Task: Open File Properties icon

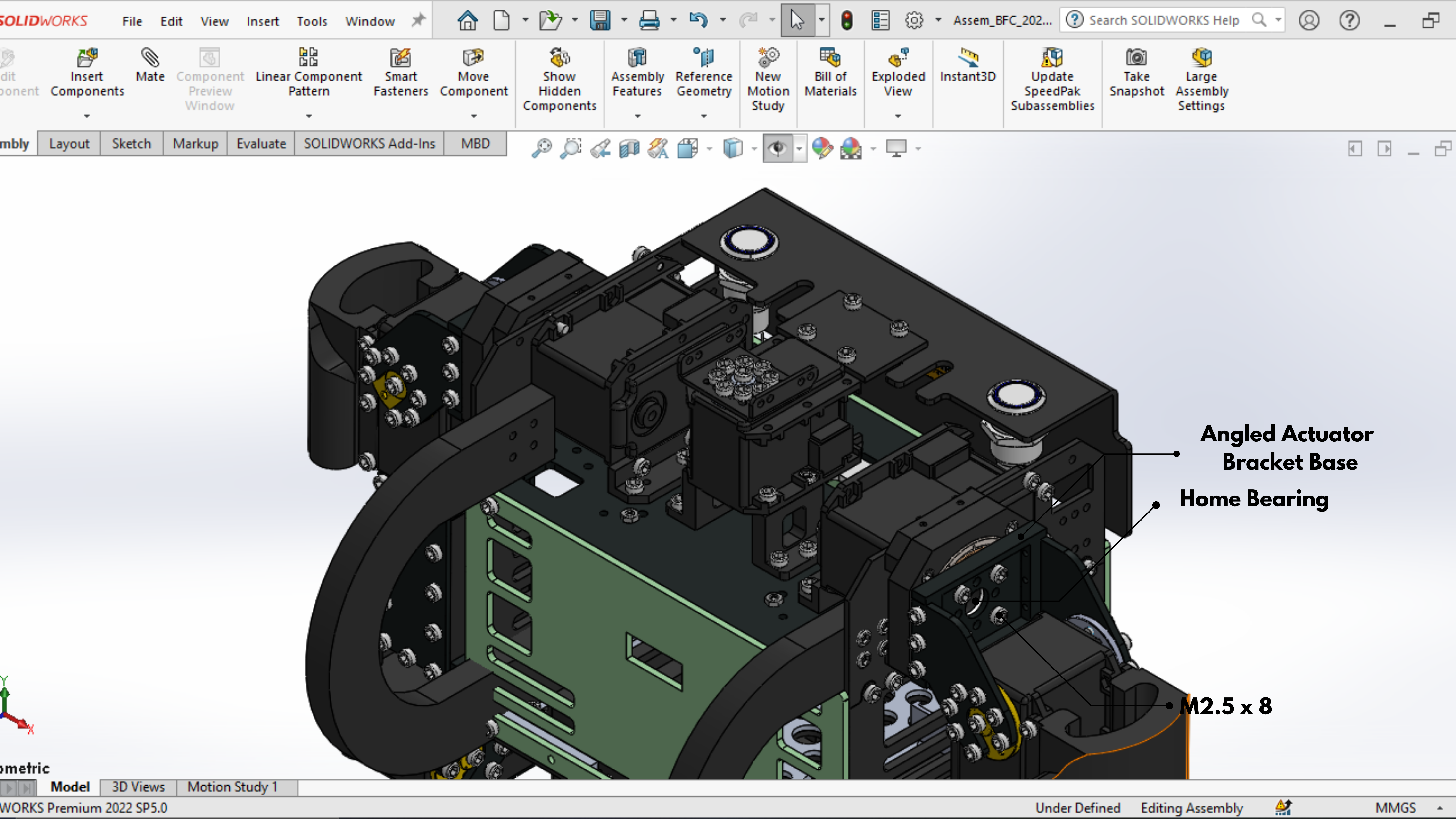Action: pos(880,20)
